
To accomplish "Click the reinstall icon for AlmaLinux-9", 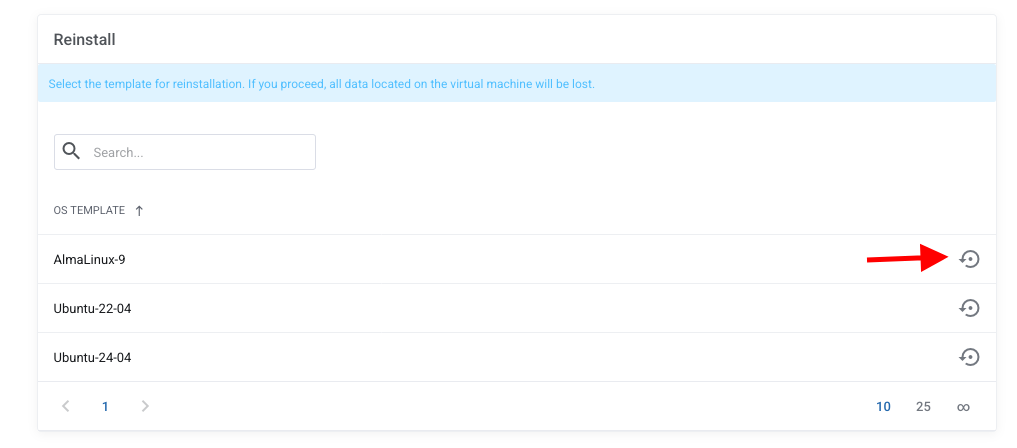I will (969, 259).
